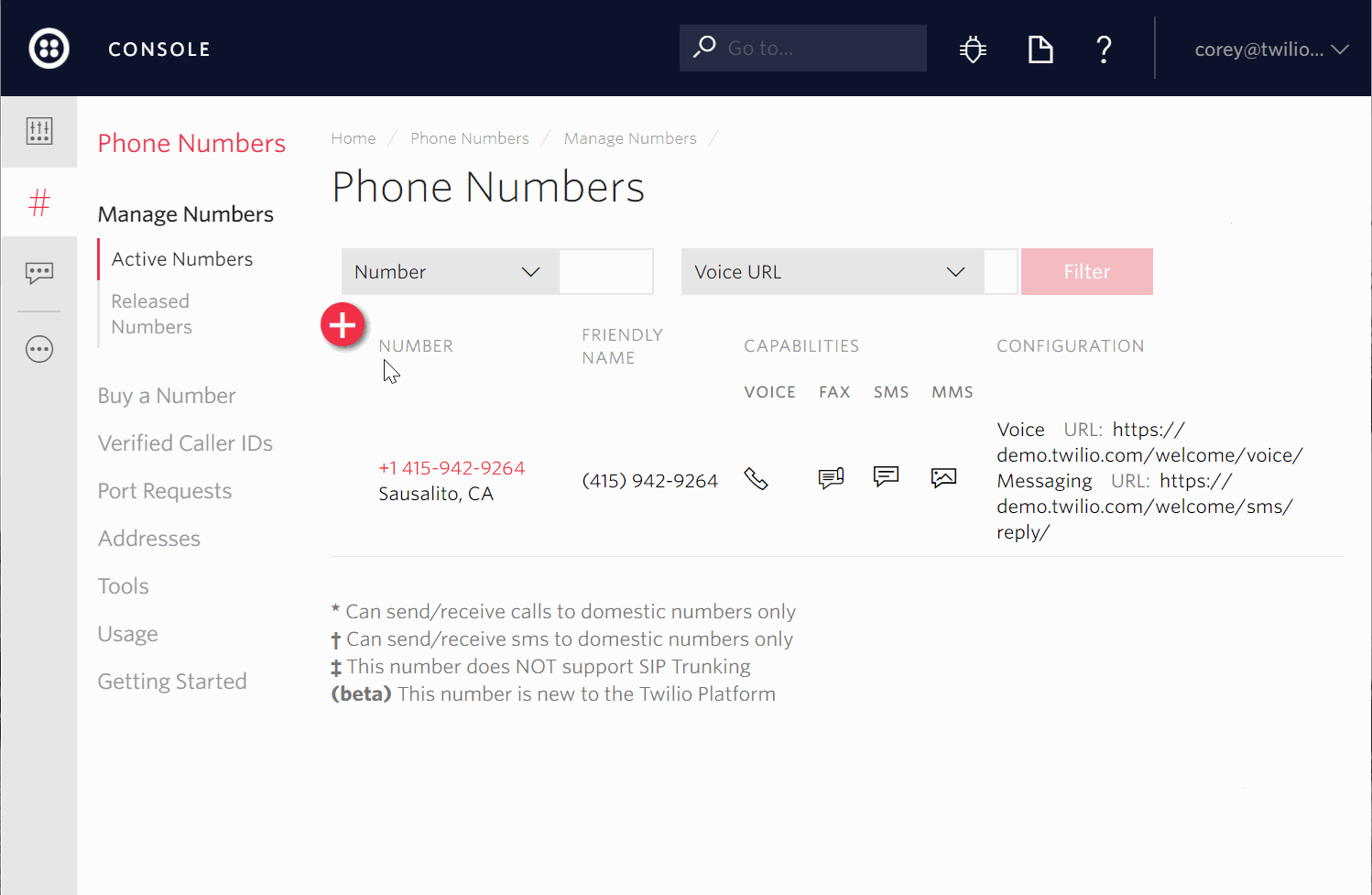Focus the Number filter text field
The image size is (1372, 895).
click(606, 272)
